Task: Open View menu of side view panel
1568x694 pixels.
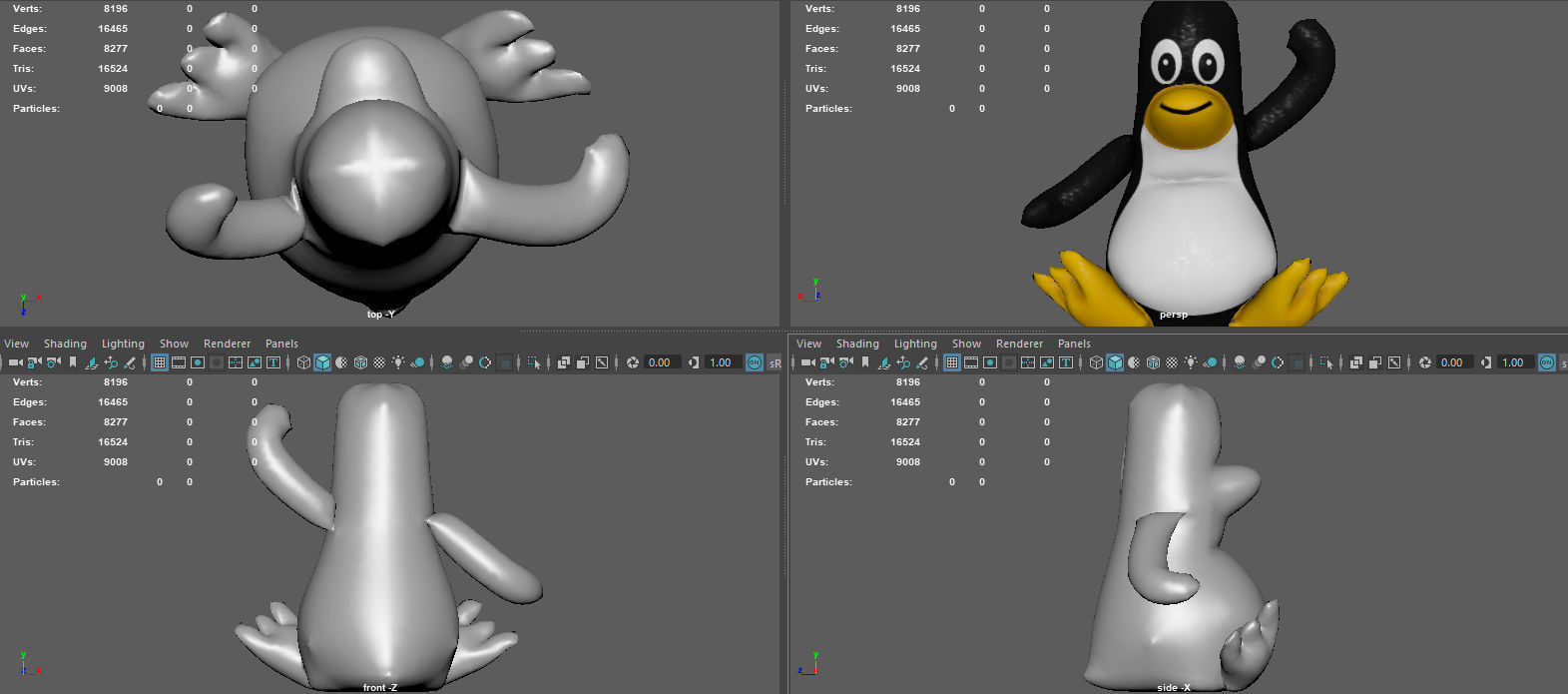Action: tap(809, 344)
